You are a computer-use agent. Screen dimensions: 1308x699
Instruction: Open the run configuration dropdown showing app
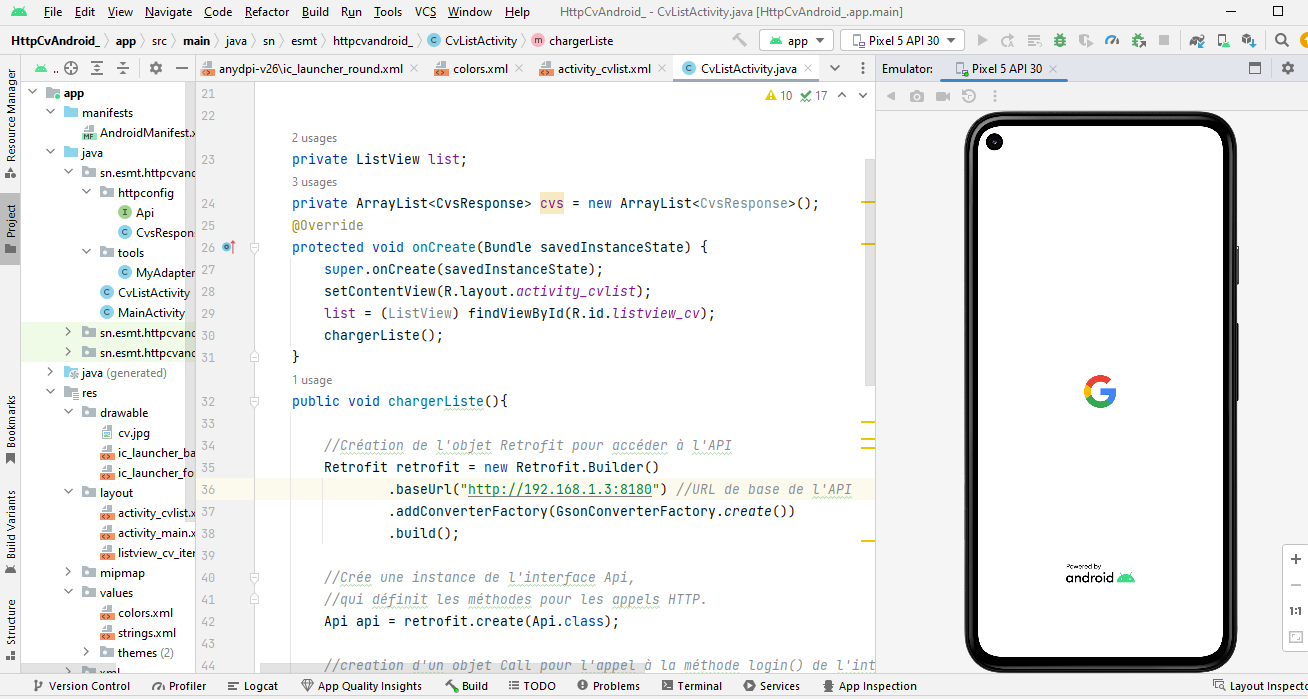(x=797, y=40)
